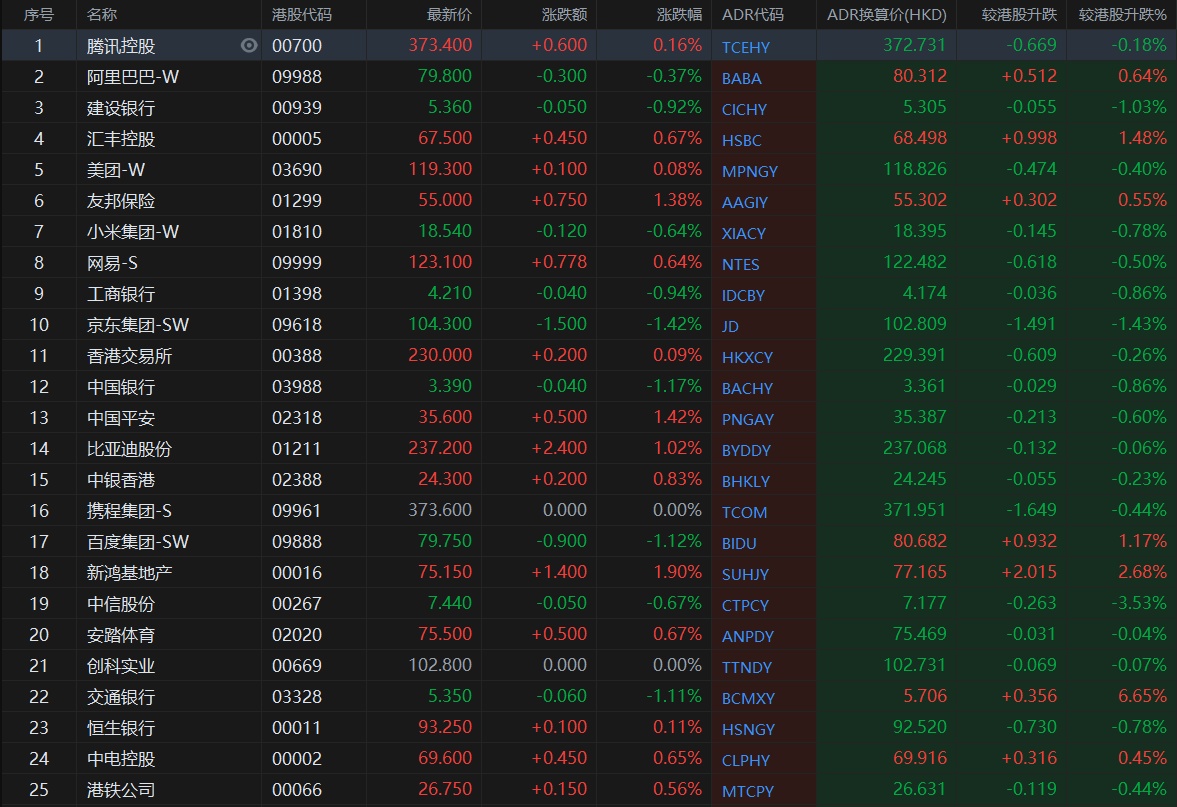The image size is (1177, 807).
Task: Select the 美团-W stock name
Action: coord(116,170)
